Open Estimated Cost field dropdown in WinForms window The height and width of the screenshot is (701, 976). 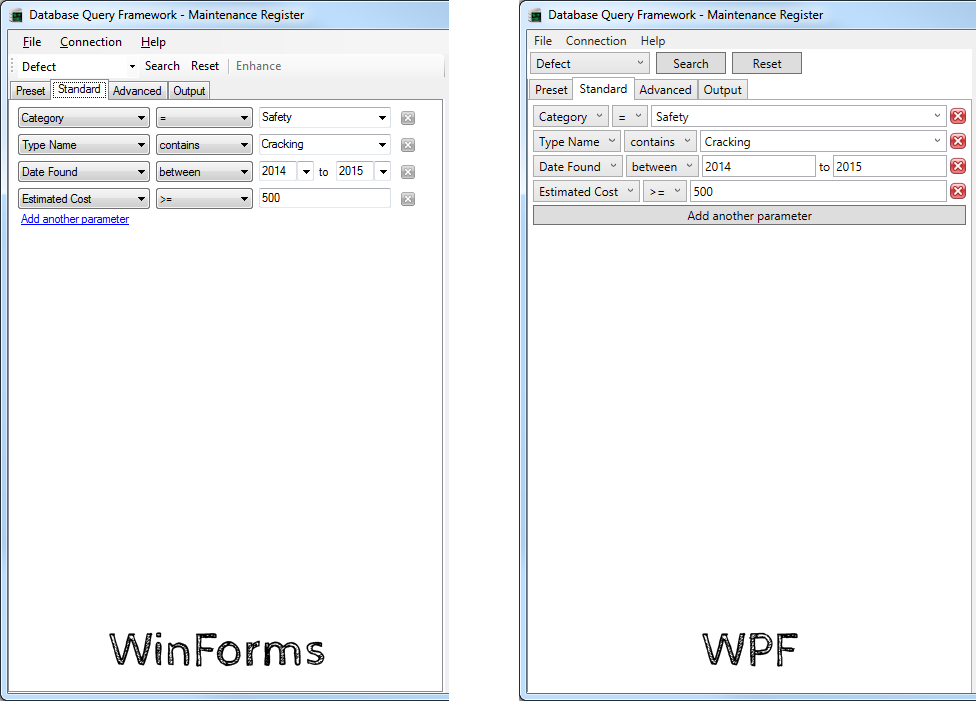pos(83,199)
